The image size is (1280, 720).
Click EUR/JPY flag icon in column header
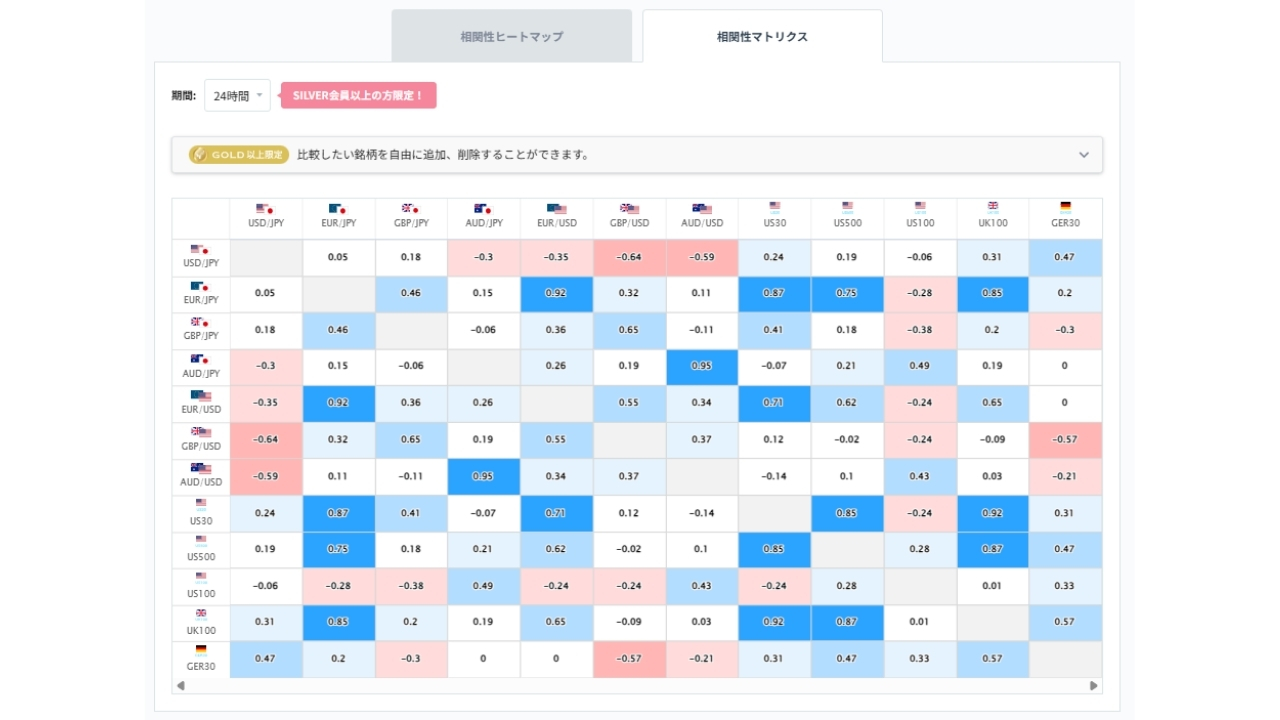(338, 209)
